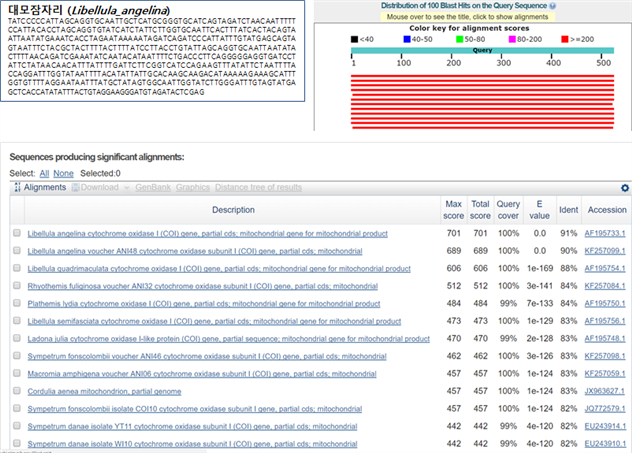Expand the Download dropdown arrow

point(127,188)
